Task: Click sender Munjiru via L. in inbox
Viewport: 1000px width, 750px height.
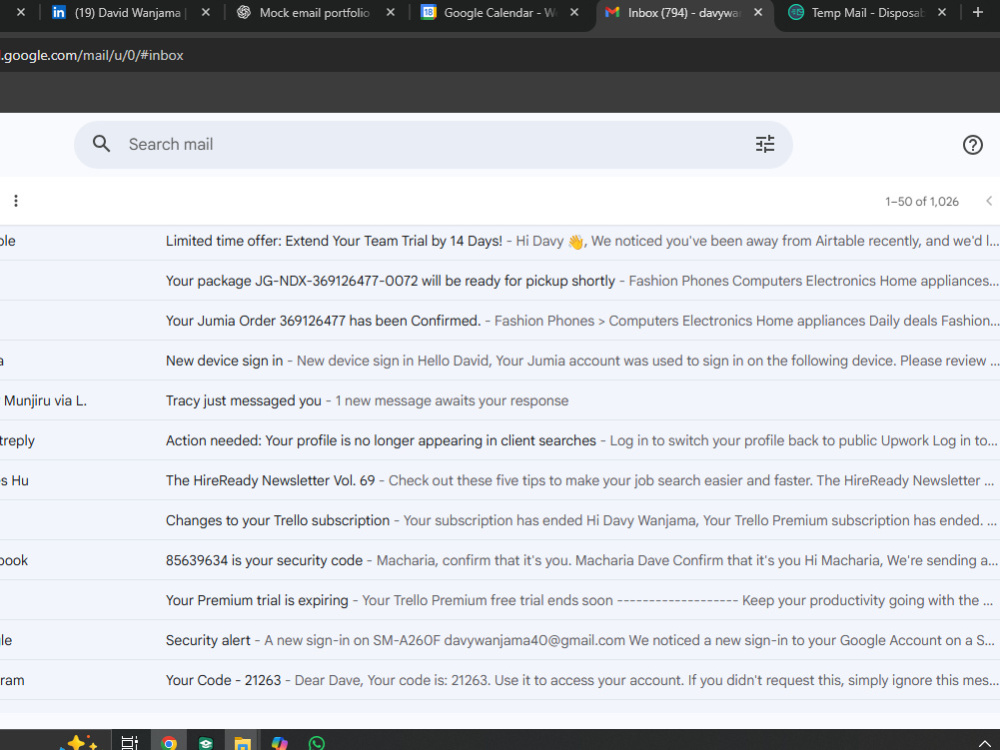Action: (45, 401)
